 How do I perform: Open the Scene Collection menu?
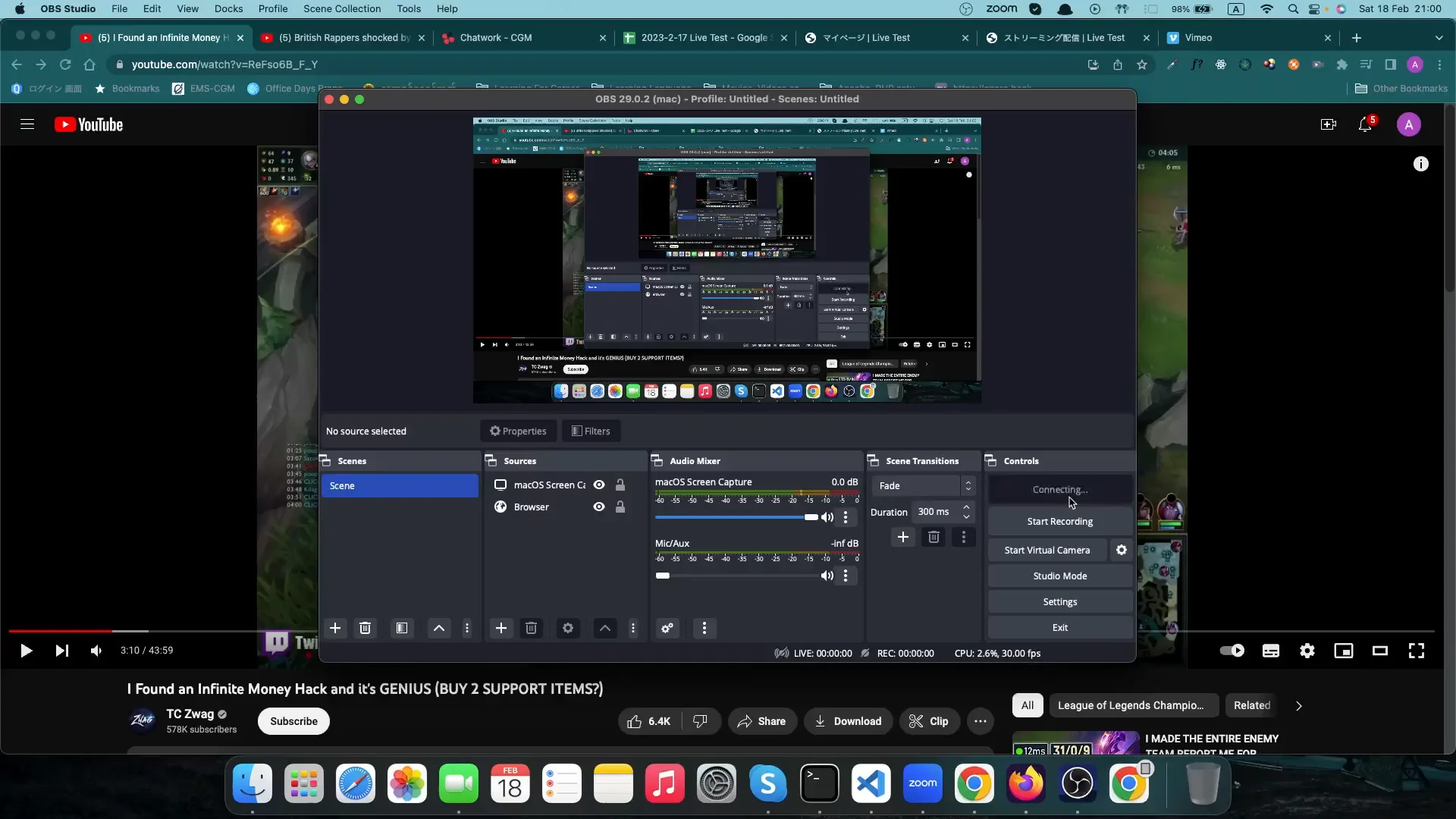pyautogui.click(x=342, y=9)
